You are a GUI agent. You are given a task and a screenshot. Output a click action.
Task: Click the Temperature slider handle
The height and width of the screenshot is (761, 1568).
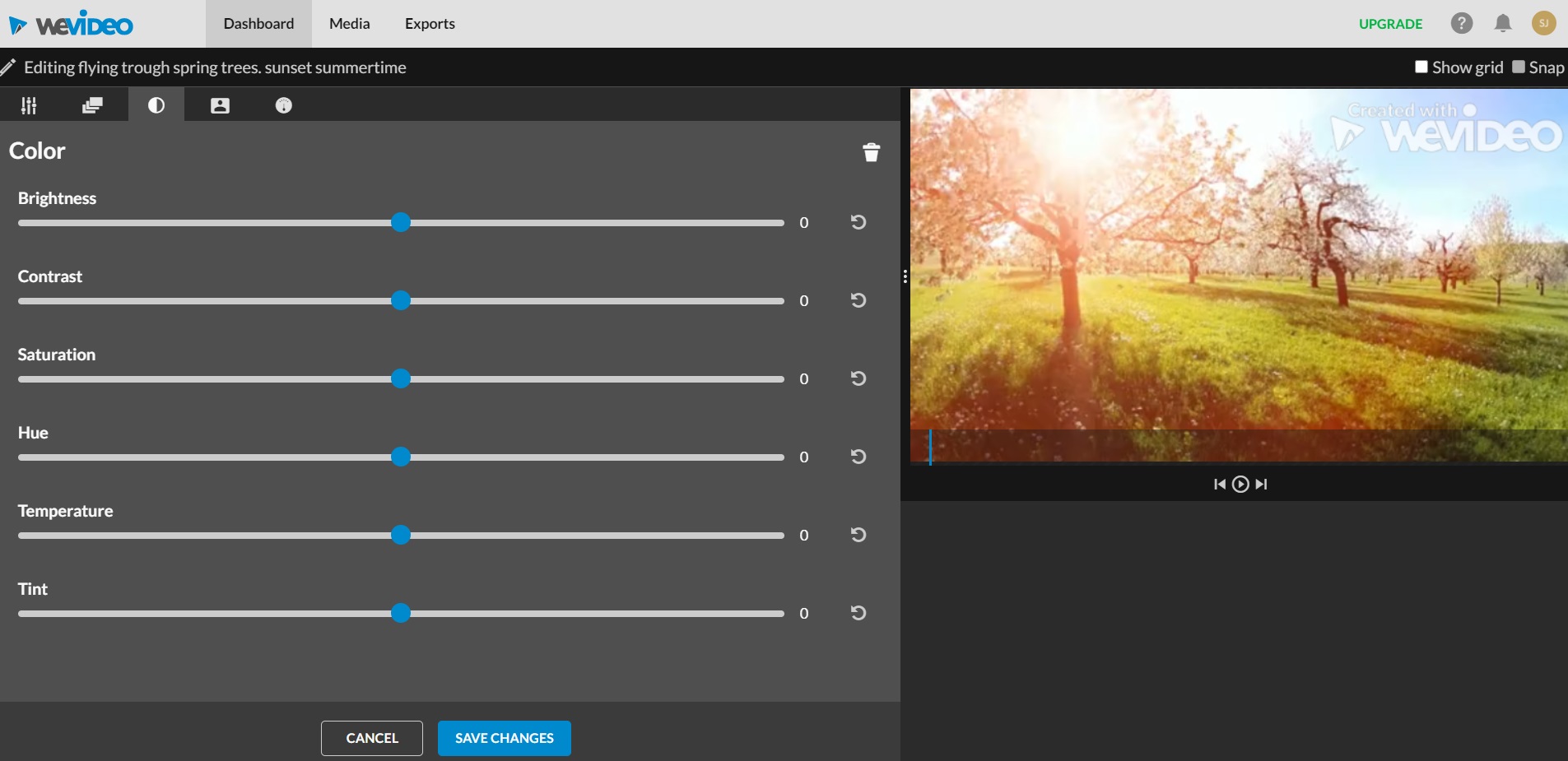click(x=401, y=535)
